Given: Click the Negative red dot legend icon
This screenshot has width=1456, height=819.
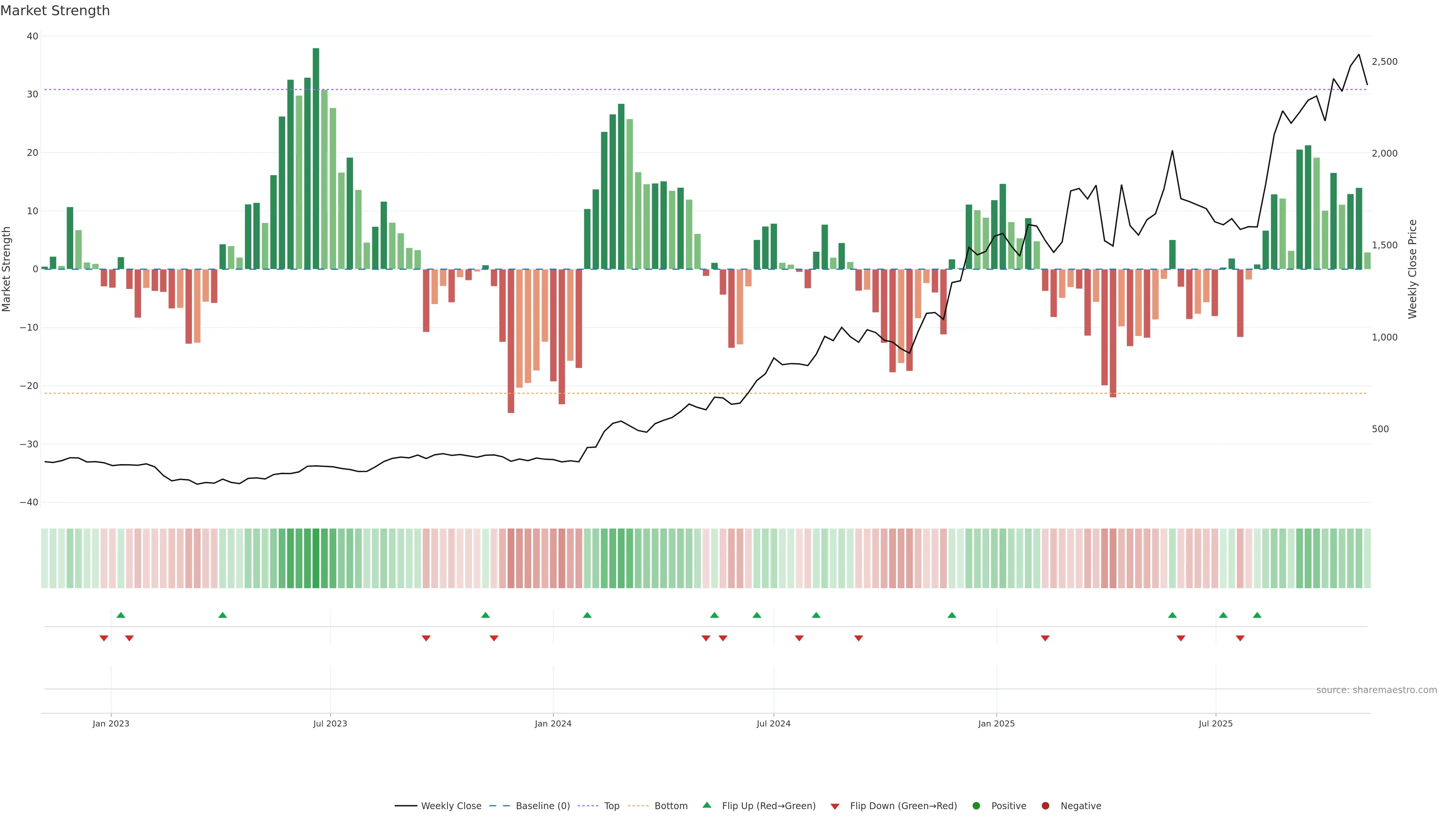Looking at the screenshot, I should point(1045,806).
